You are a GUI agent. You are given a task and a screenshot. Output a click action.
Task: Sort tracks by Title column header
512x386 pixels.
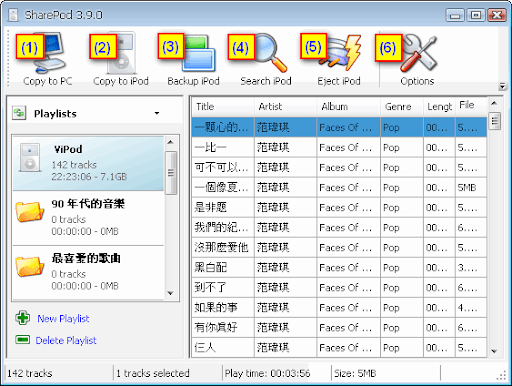coord(223,107)
